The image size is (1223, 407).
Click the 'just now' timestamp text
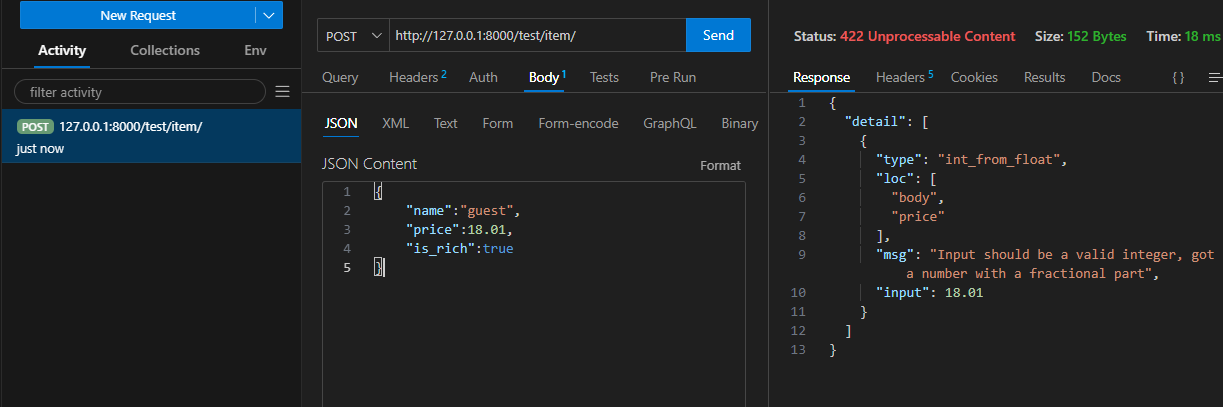point(40,148)
